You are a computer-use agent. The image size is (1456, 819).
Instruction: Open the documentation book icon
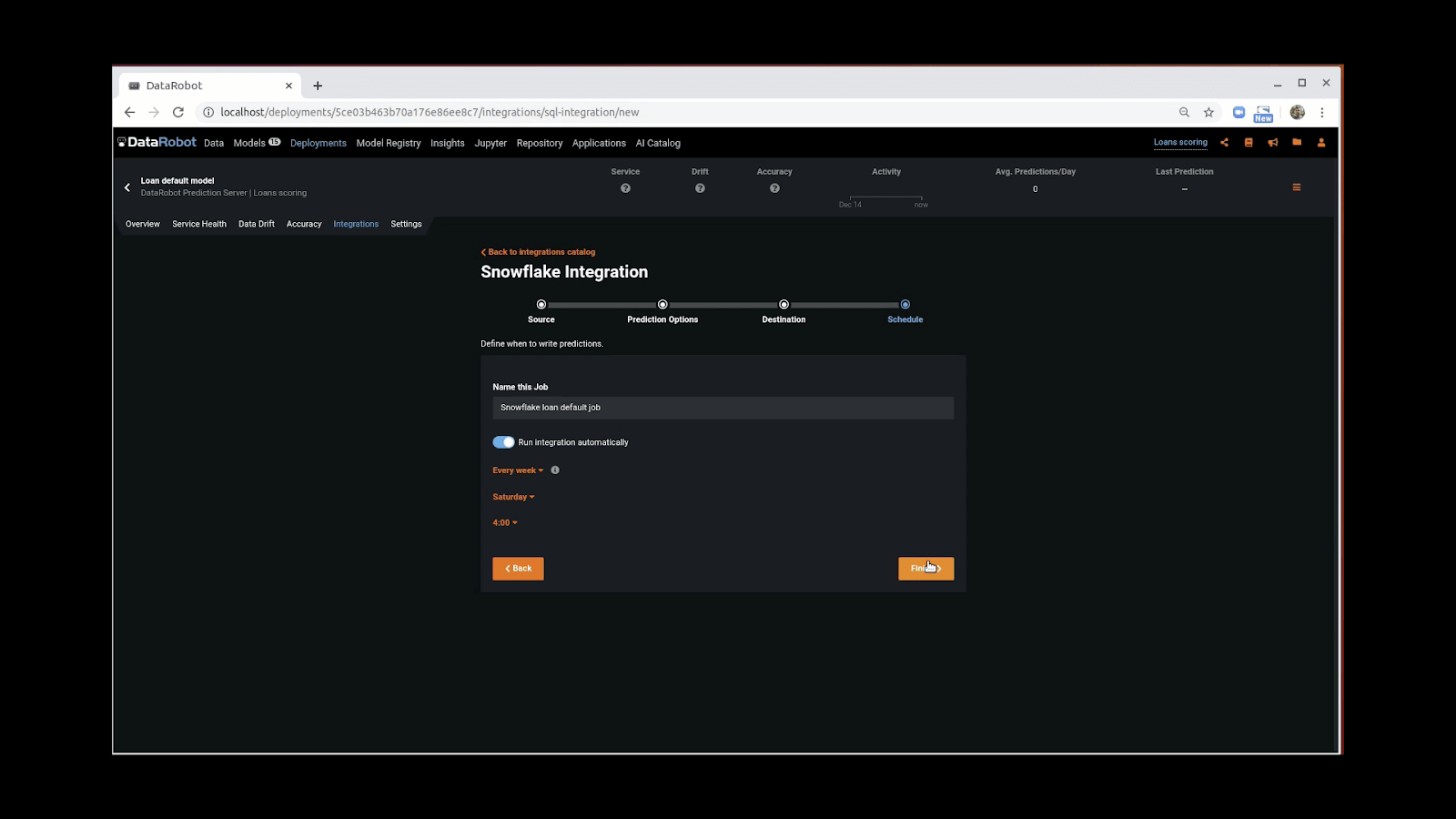[x=1249, y=142]
